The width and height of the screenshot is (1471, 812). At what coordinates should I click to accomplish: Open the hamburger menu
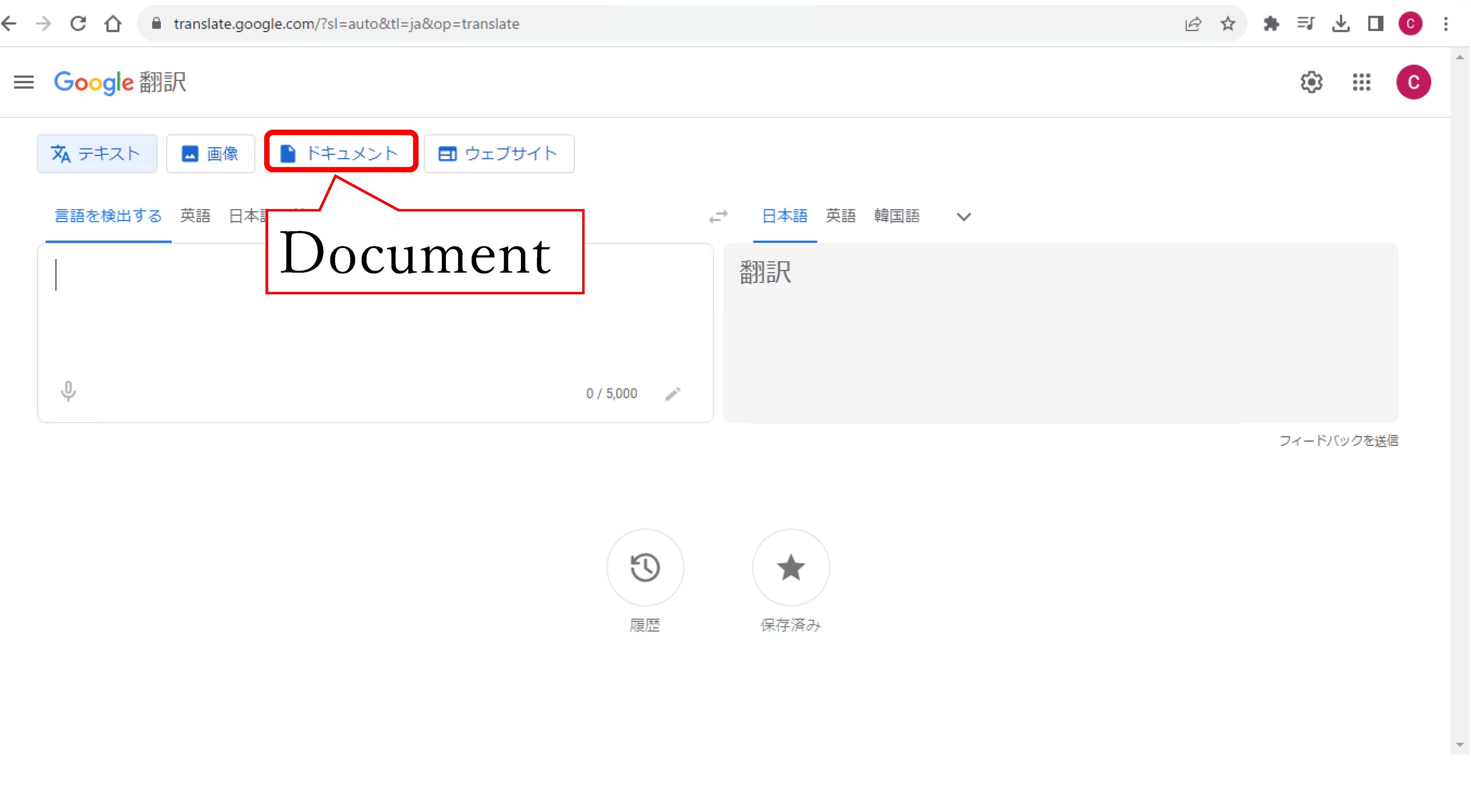pos(23,81)
